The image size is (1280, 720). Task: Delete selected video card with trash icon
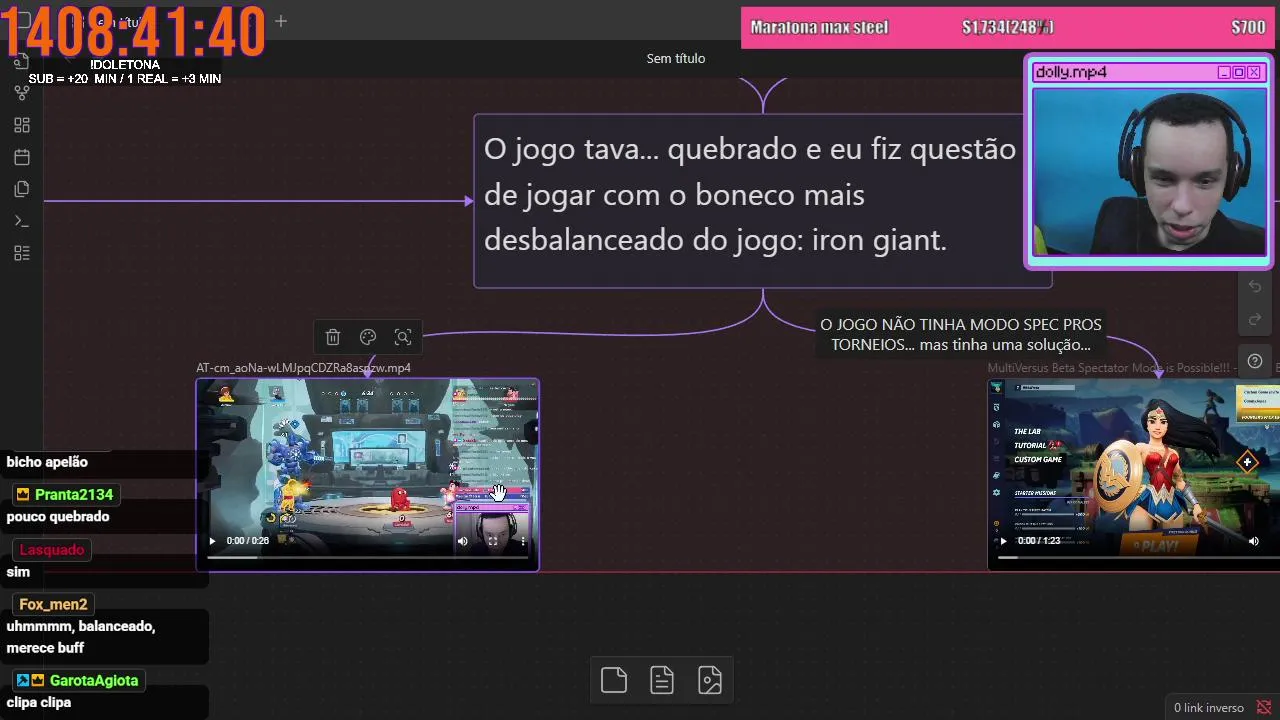click(x=333, y=337)
